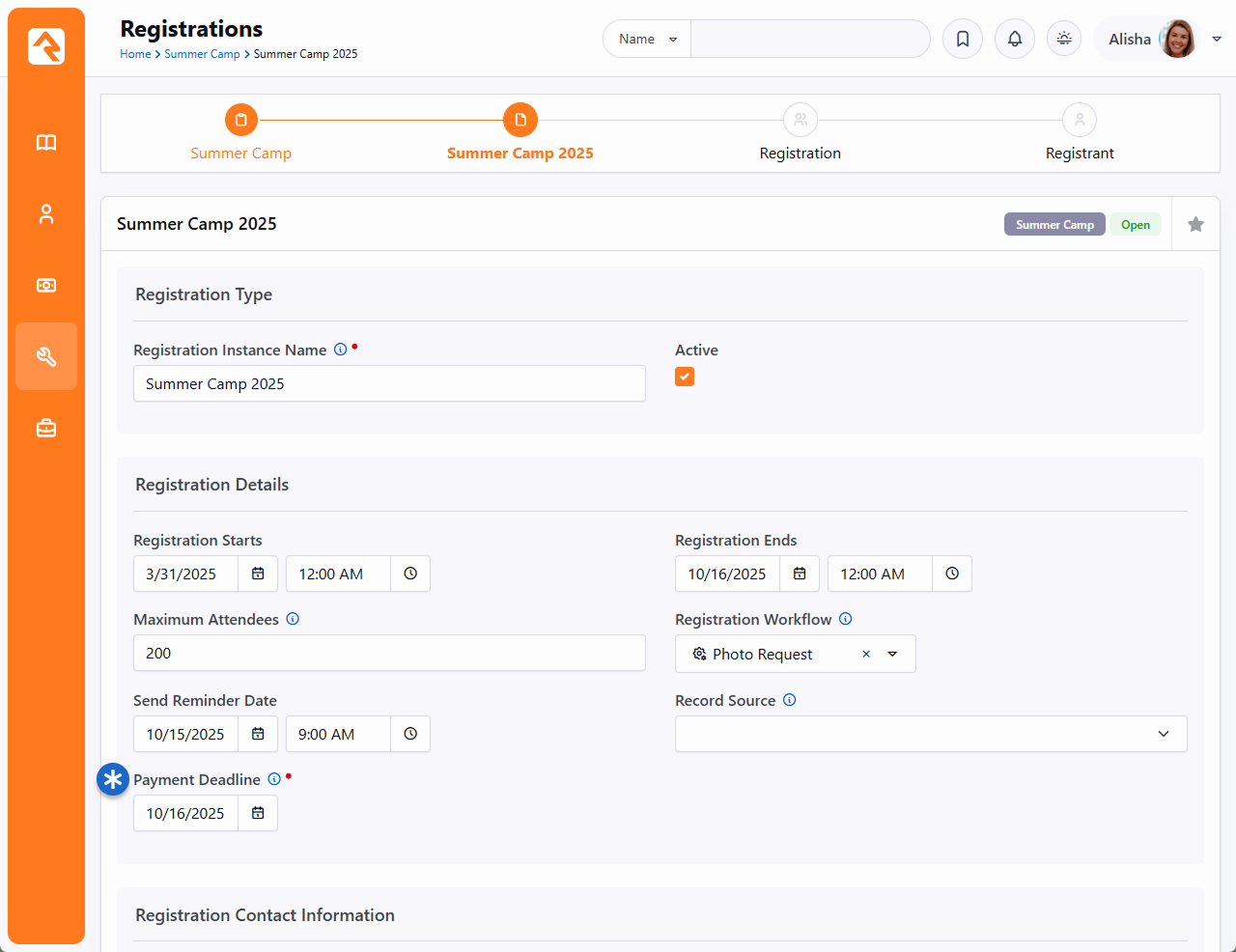Click the Maximum Attendees input field

click(x=389, y=653)
